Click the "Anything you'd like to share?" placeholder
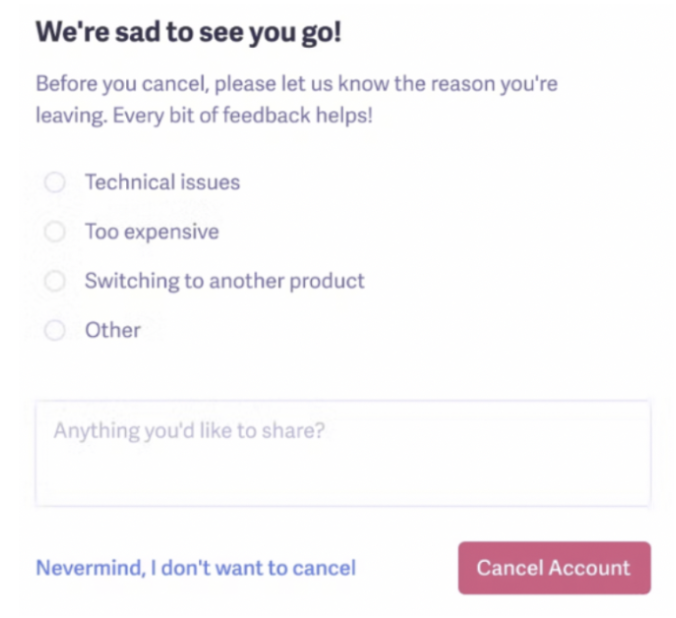This screenshot has width=676, height=618. tap(190, 431)
